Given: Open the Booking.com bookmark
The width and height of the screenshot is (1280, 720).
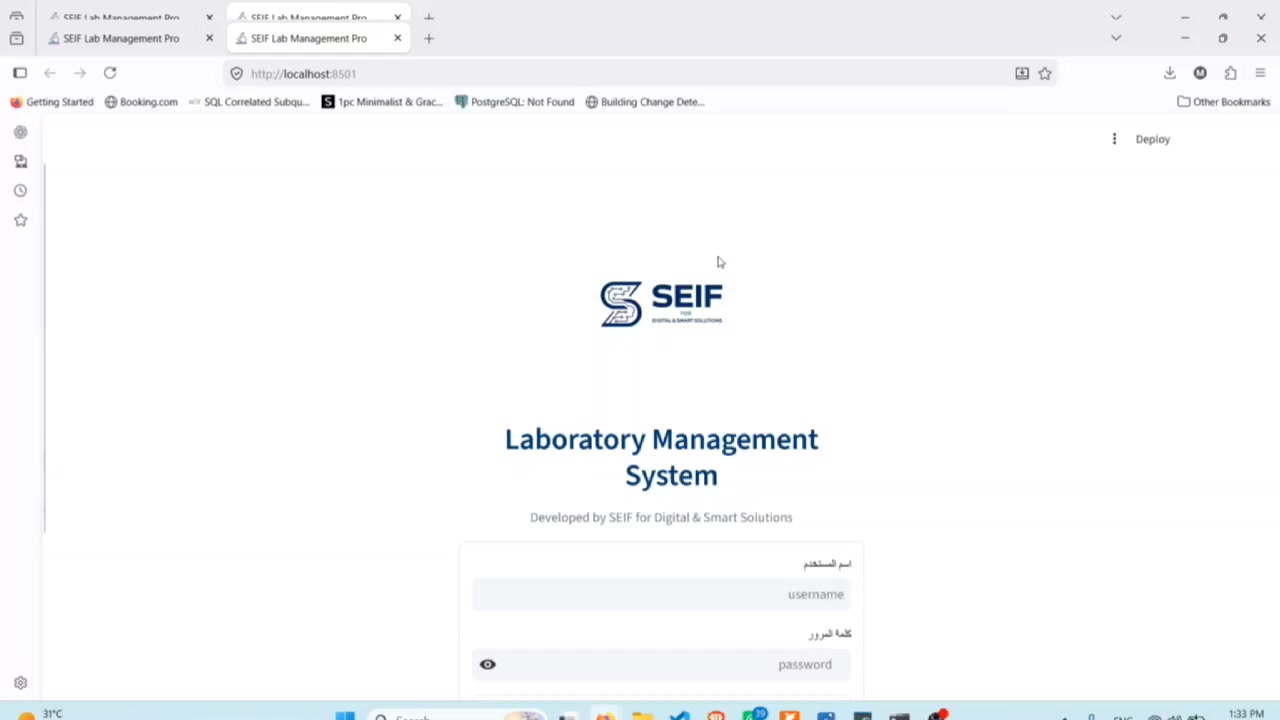Looking at the screenshot, I should click(x=141, y=102).
